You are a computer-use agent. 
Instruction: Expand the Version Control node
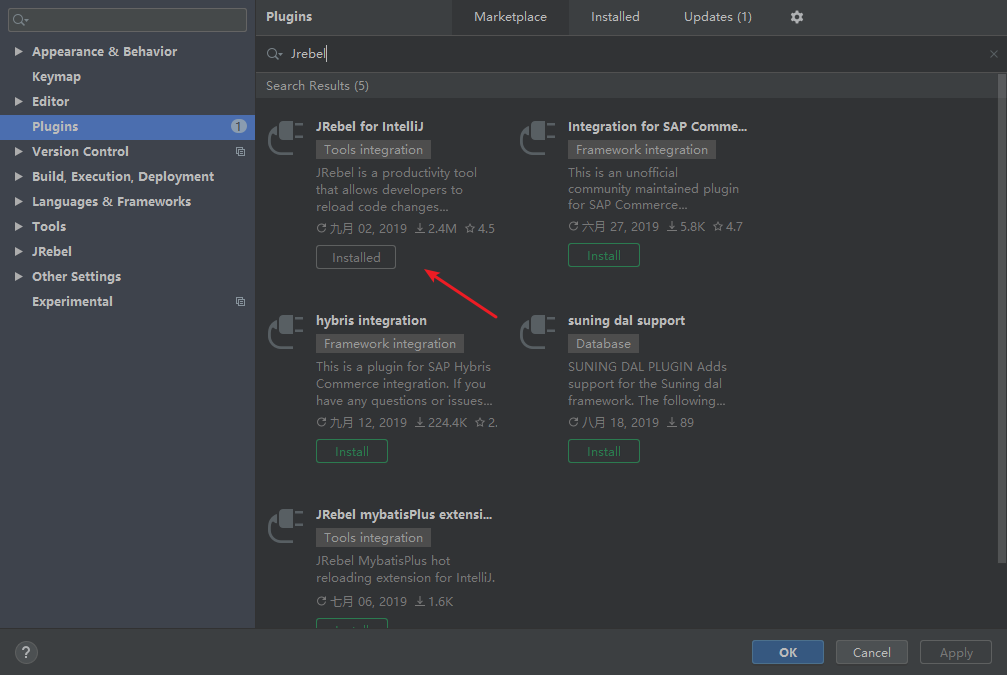[19, 152]
